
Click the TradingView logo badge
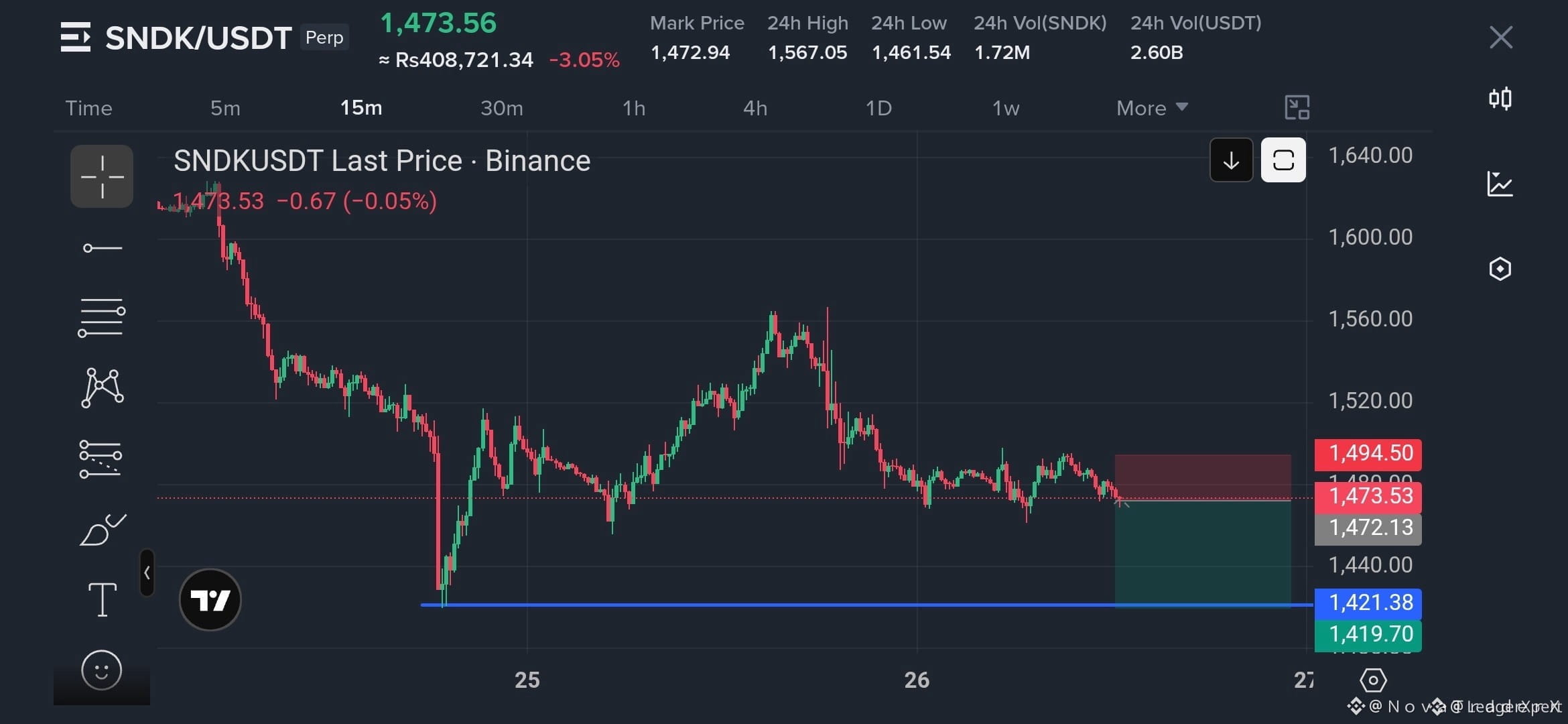(x=210, y=599)
